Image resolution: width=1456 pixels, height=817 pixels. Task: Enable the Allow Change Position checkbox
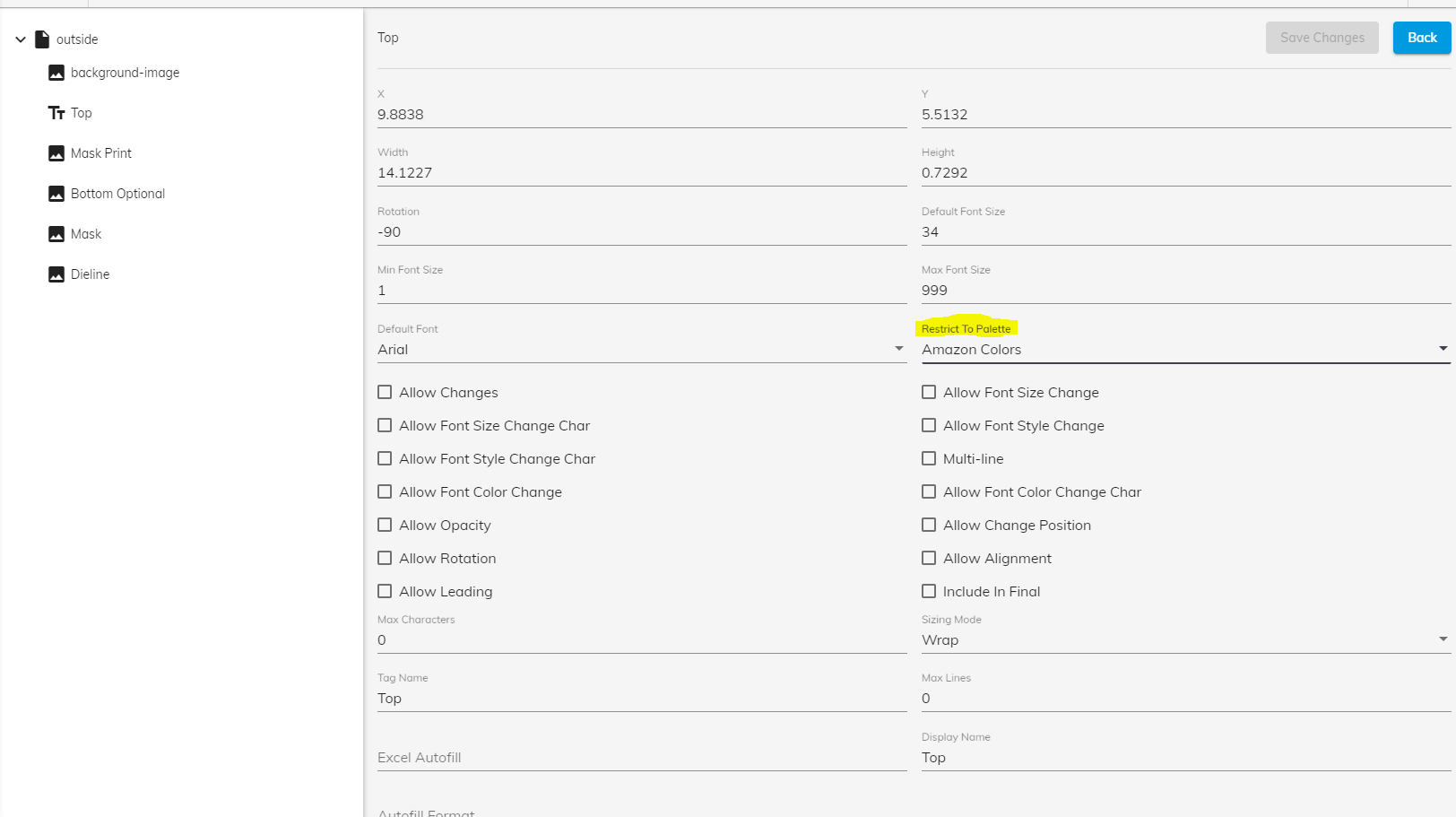point(929,525)
